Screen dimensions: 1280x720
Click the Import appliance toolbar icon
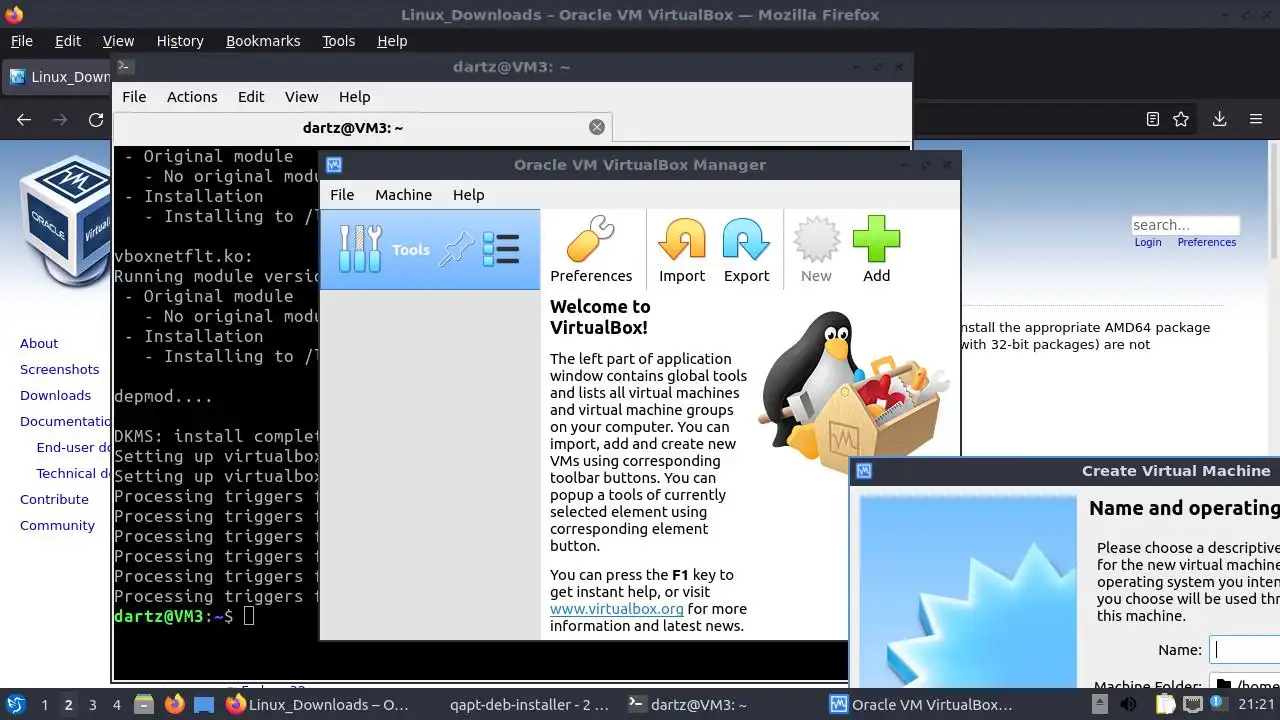tap(682, 250)
